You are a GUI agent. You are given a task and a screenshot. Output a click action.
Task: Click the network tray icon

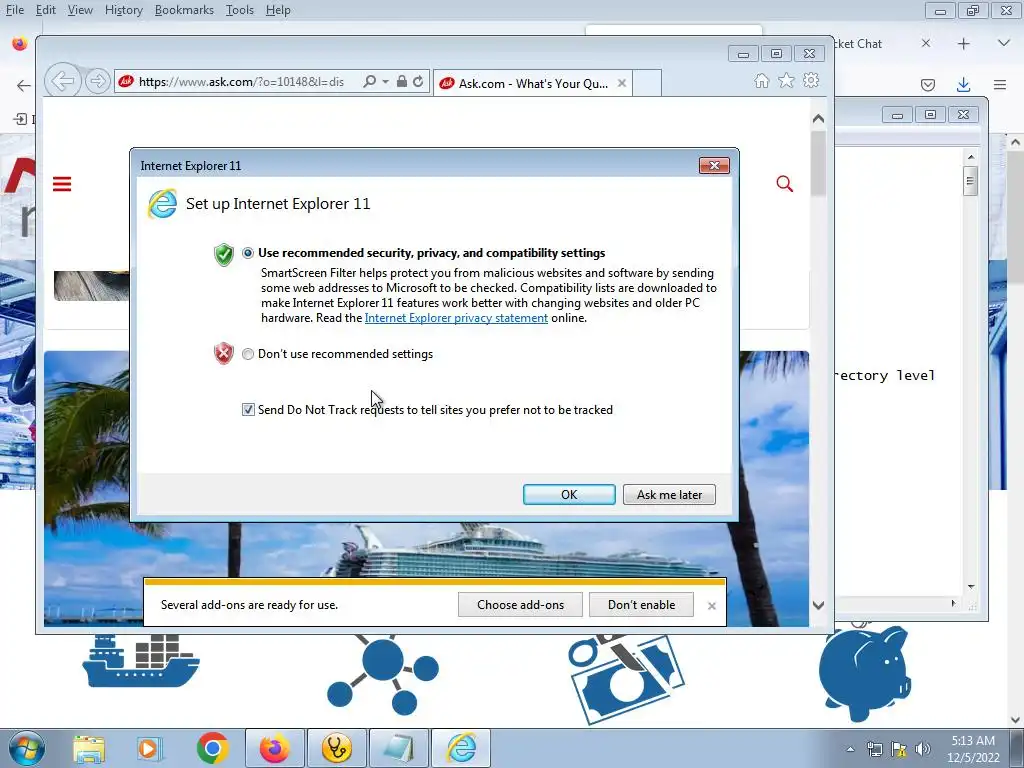tap(874, 749)
